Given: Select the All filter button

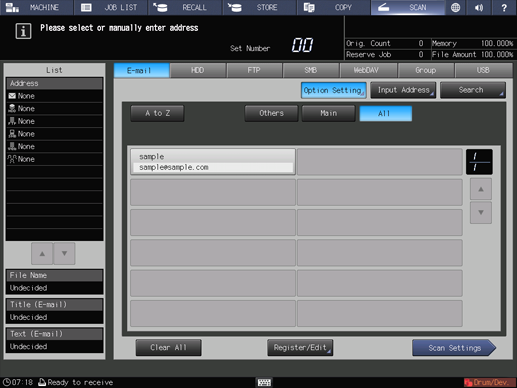Looking at the screenshot, I should point(386,114).
